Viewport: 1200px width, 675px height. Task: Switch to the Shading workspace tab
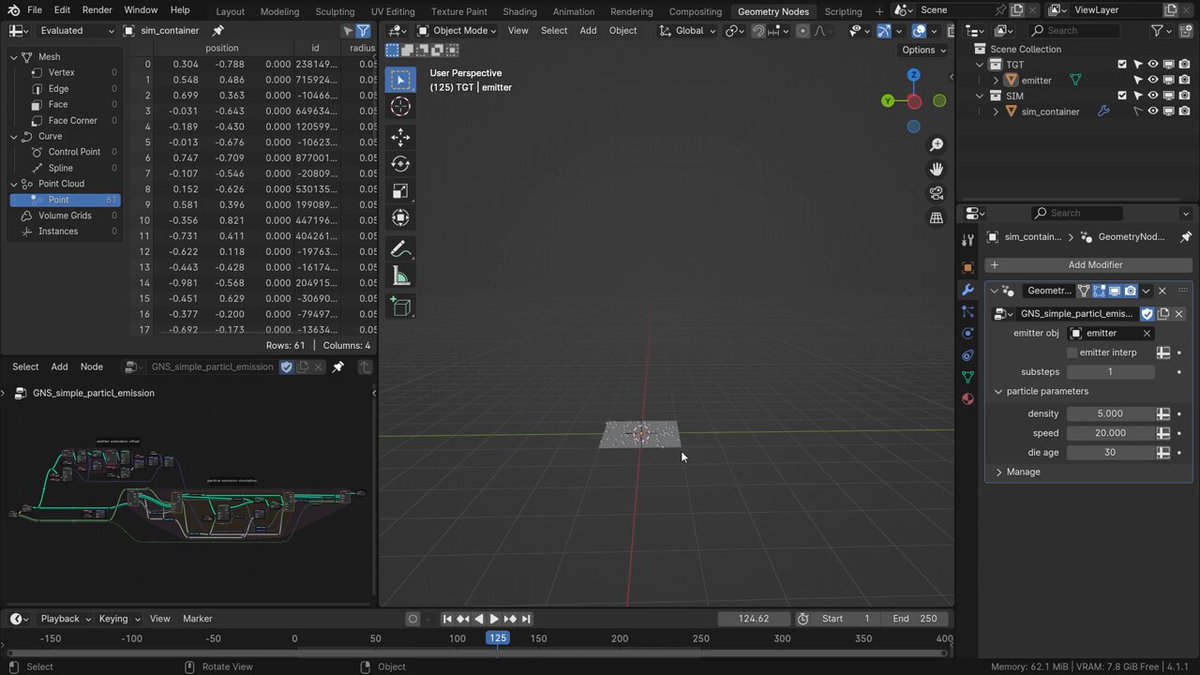coord(520,11)
